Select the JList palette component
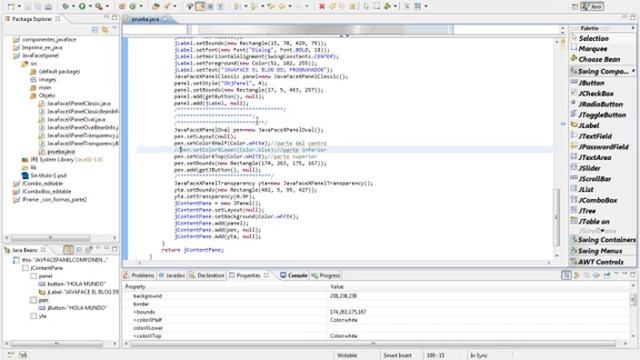 [586, 189]
